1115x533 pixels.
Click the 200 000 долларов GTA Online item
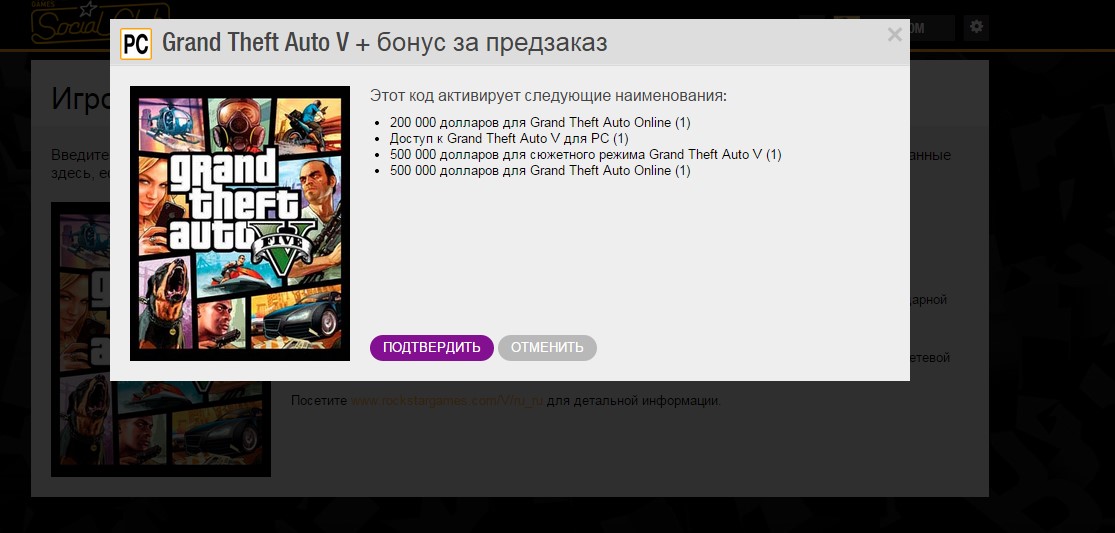pyautogui.click(x=540, y=122)
